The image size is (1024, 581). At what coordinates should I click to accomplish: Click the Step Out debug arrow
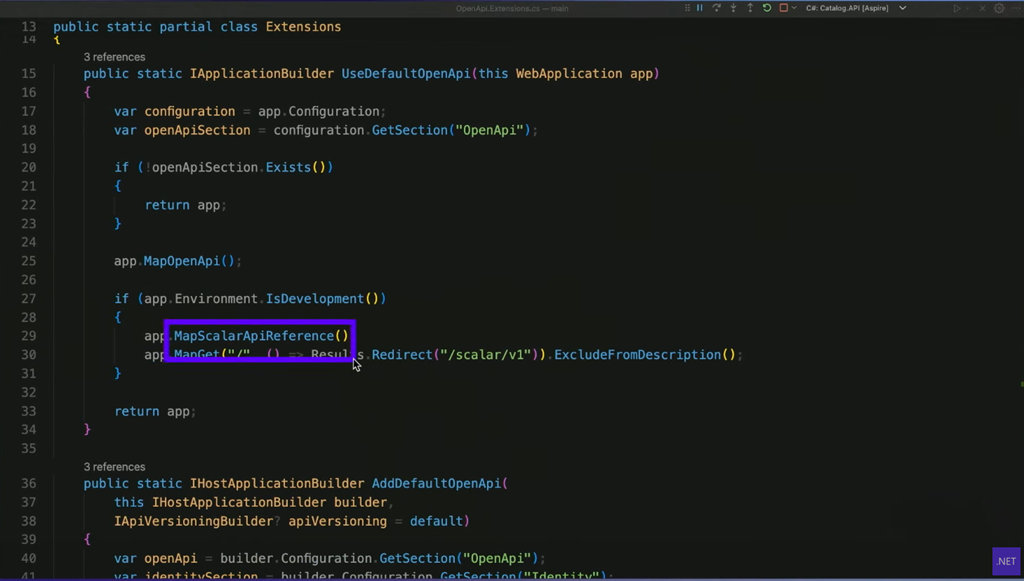coord(750,8)
